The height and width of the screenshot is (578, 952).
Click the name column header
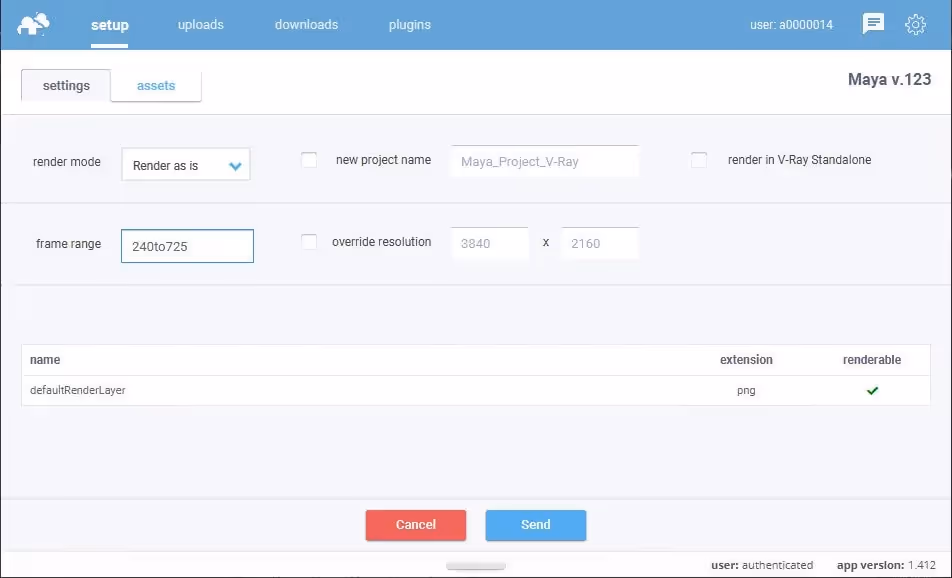[x=45, y=360]
